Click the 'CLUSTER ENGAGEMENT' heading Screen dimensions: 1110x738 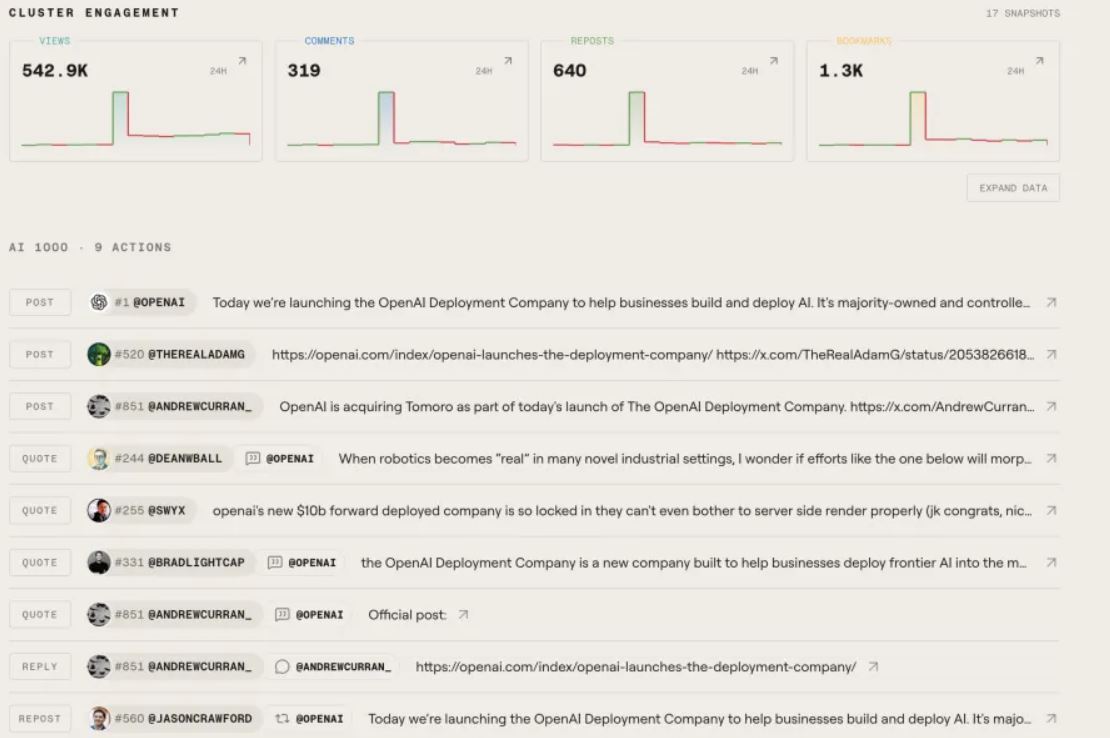93,13
